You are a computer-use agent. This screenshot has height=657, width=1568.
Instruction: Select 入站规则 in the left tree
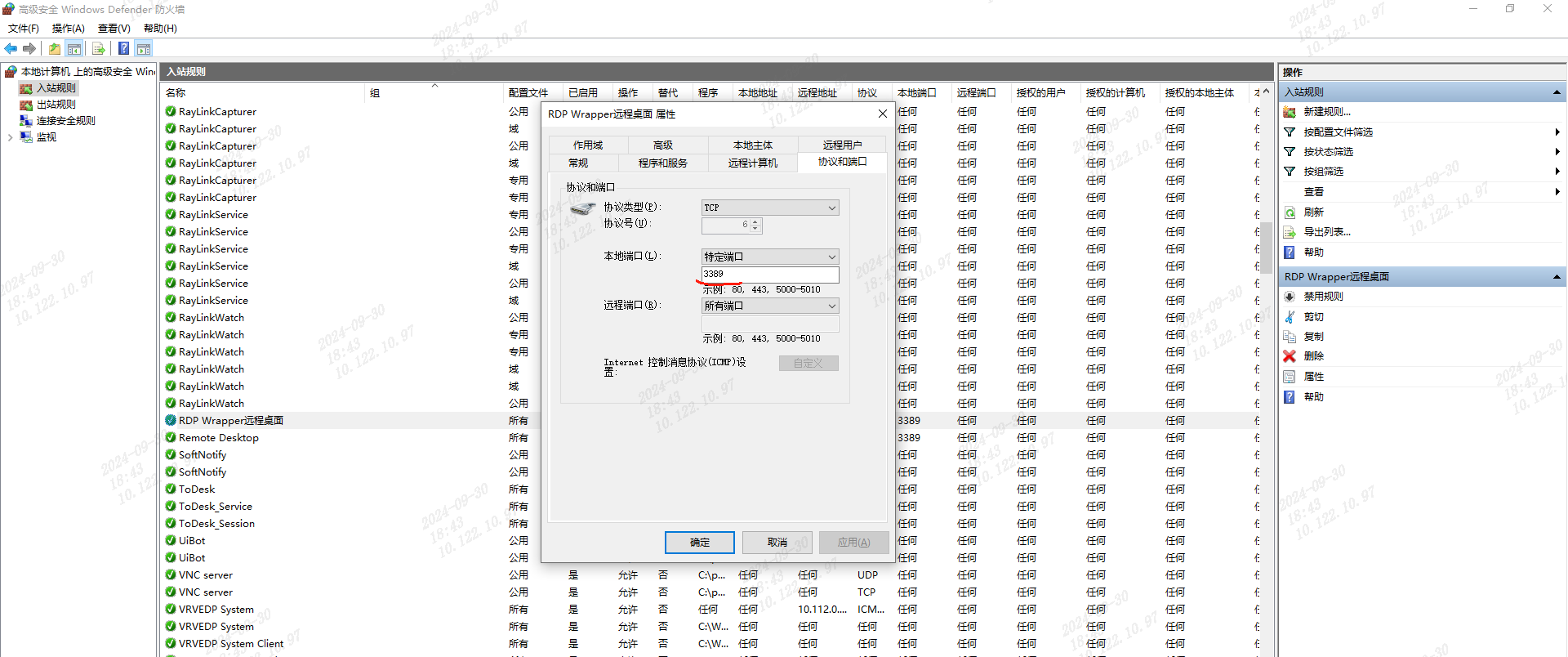(56, 88)
